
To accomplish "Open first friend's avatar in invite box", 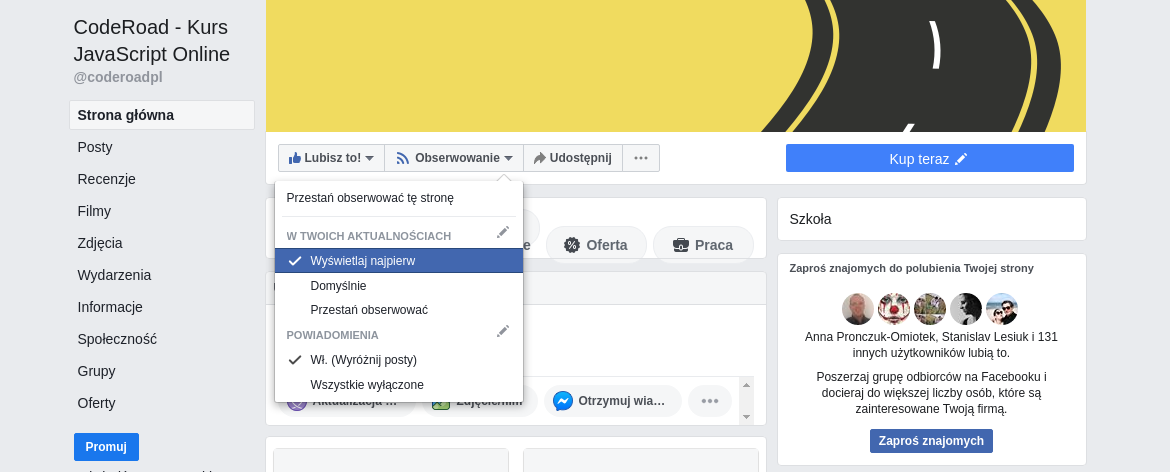I will (x=857, y=309).
